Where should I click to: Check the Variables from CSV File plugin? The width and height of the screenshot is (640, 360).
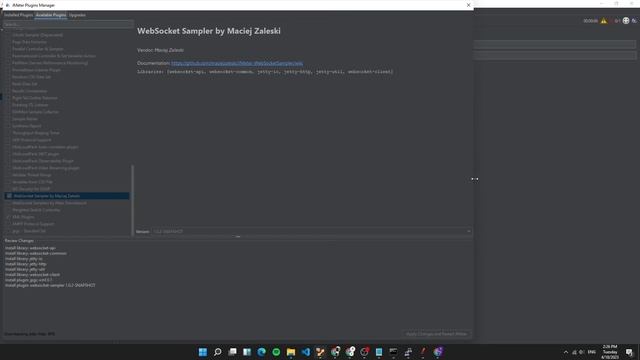tap(8, 182)
